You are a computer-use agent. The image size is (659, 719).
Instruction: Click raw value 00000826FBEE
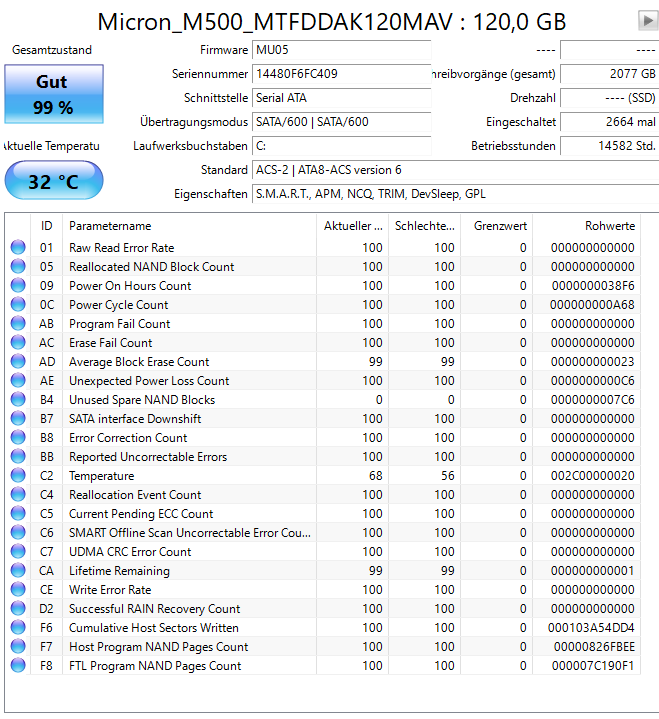coord(594,647)
